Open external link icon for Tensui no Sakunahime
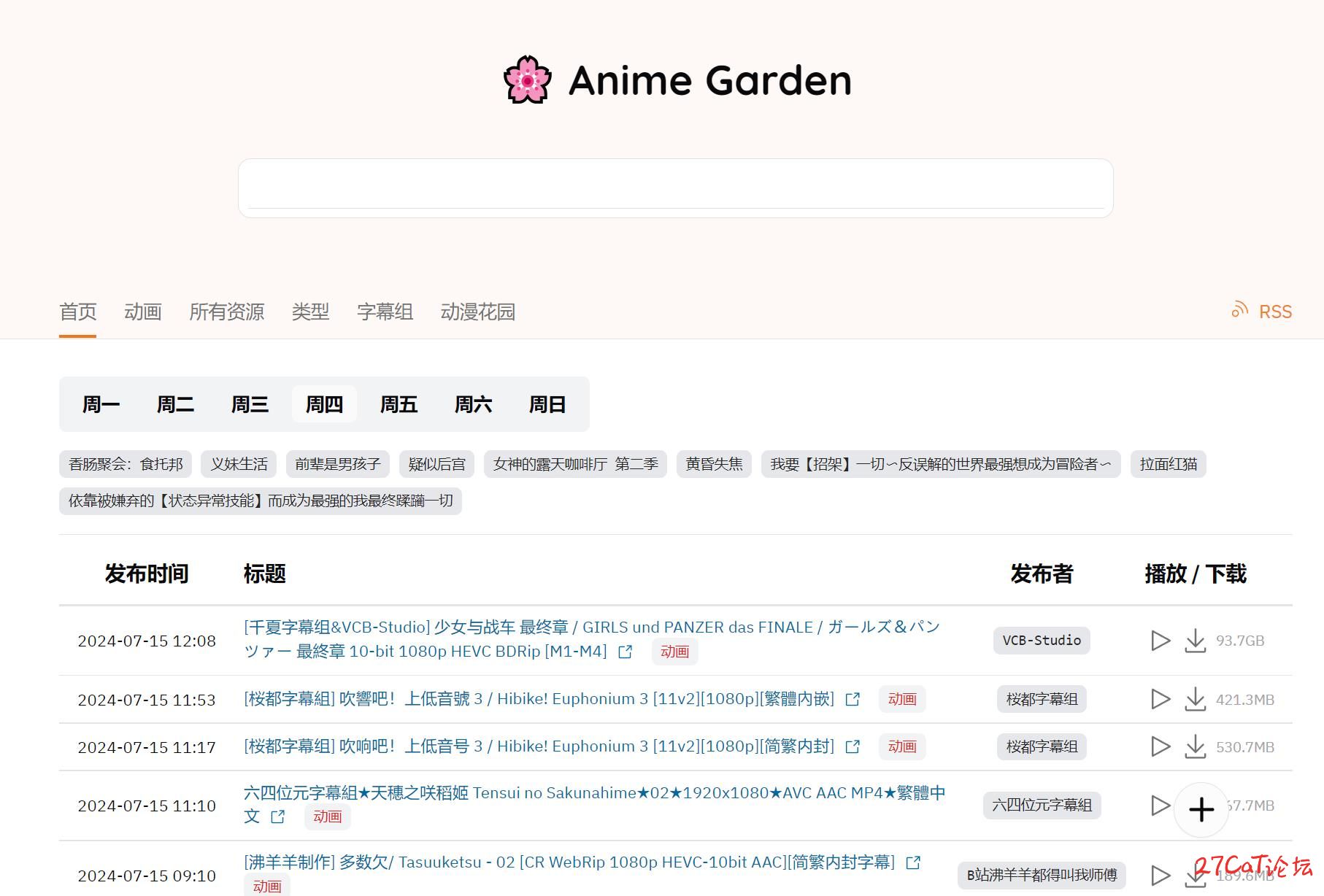1324x896 pixels. click(x=277, y=816)
